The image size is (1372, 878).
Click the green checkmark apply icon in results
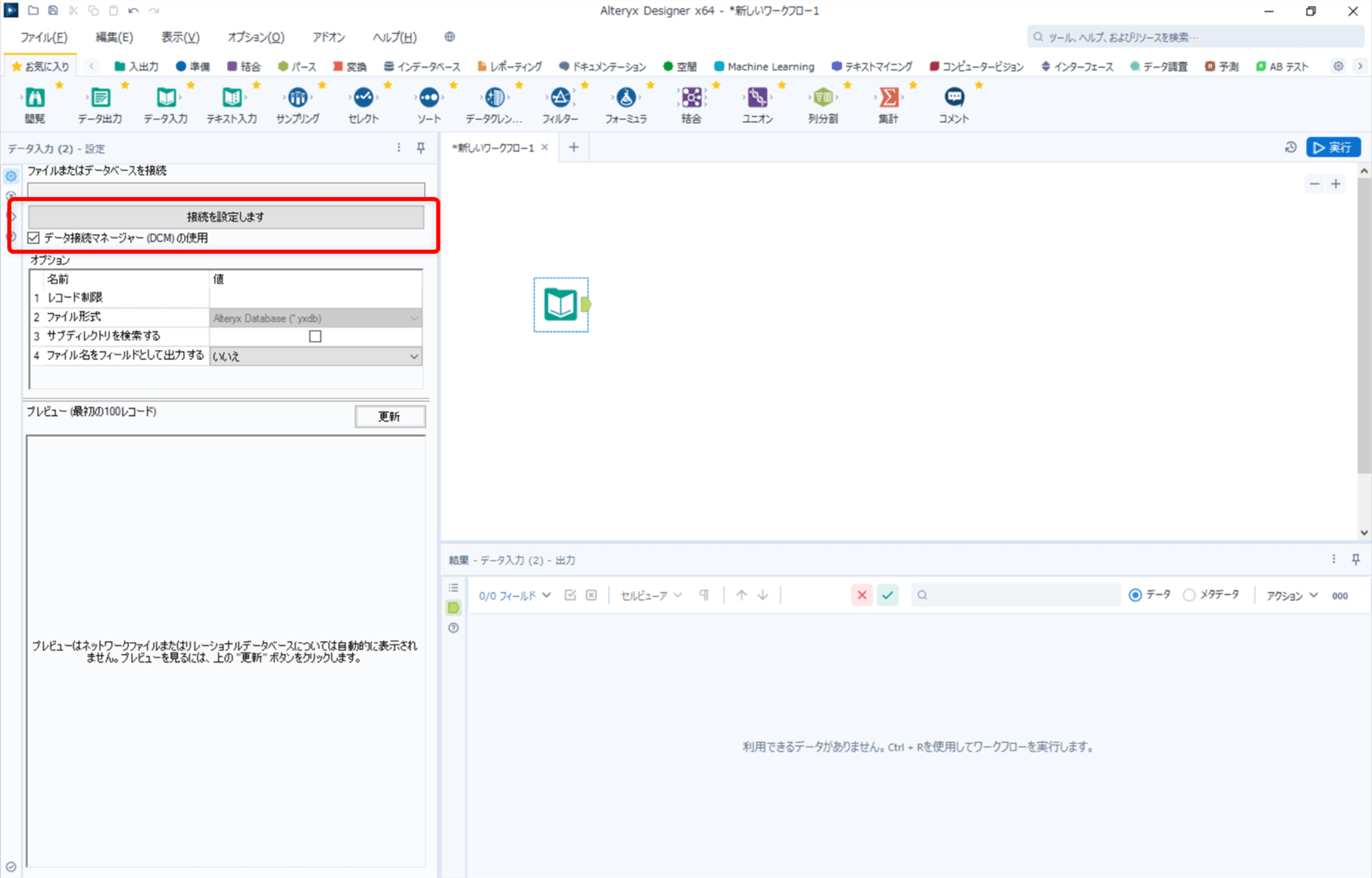(x=888, y=595)
